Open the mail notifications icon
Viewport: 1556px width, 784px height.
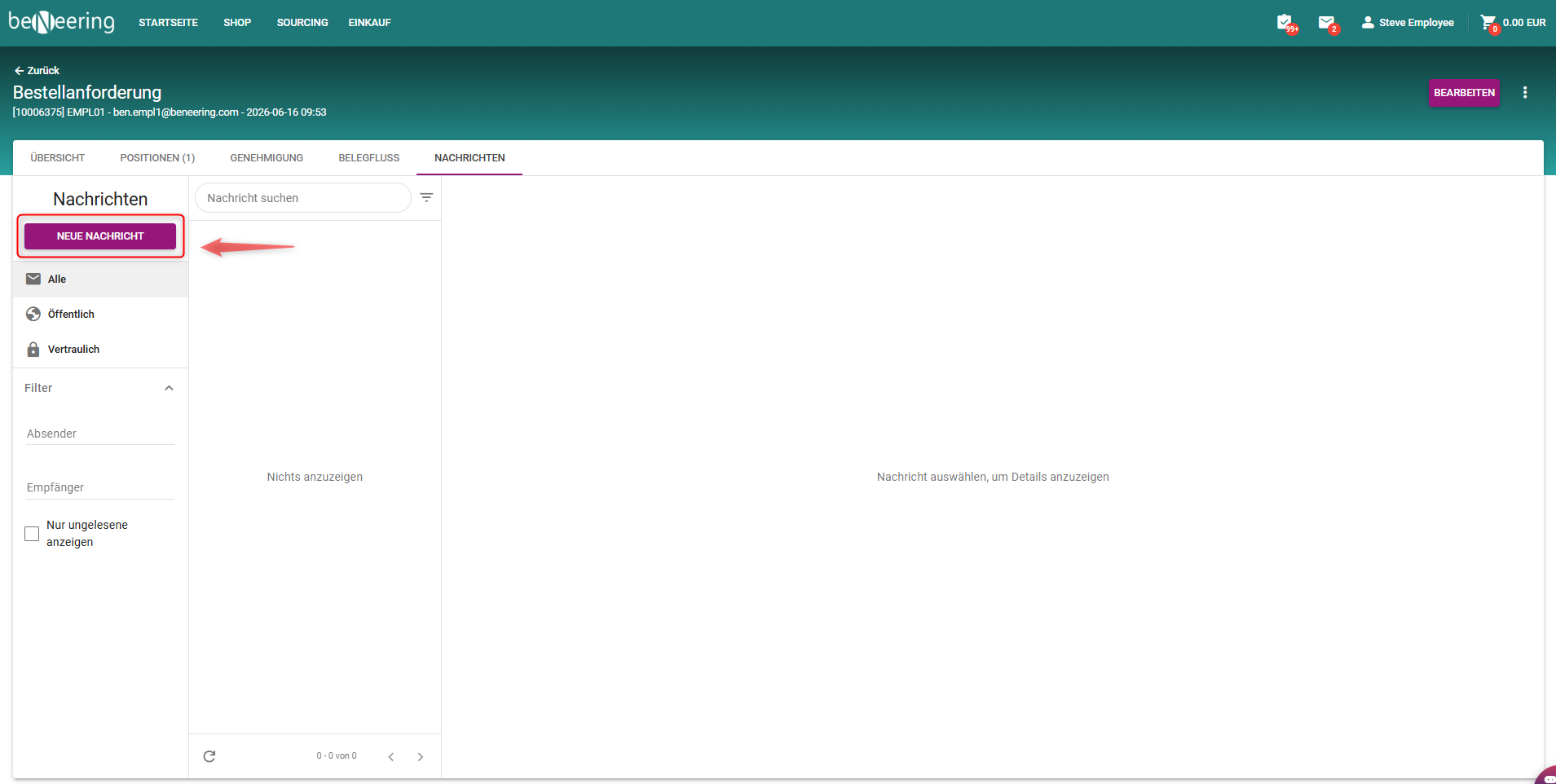tap(1327, 23)
